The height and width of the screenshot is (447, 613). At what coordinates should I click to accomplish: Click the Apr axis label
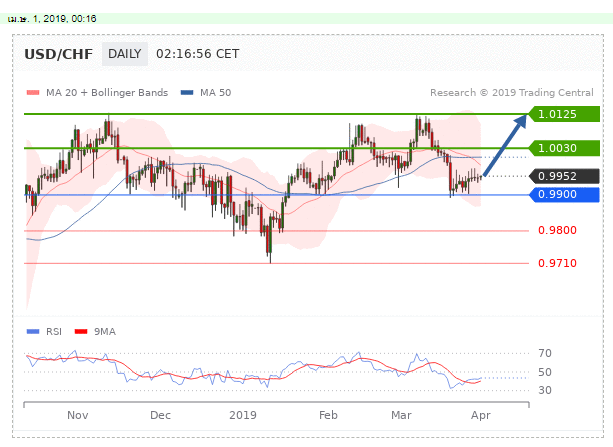click(x=480, y=415)
